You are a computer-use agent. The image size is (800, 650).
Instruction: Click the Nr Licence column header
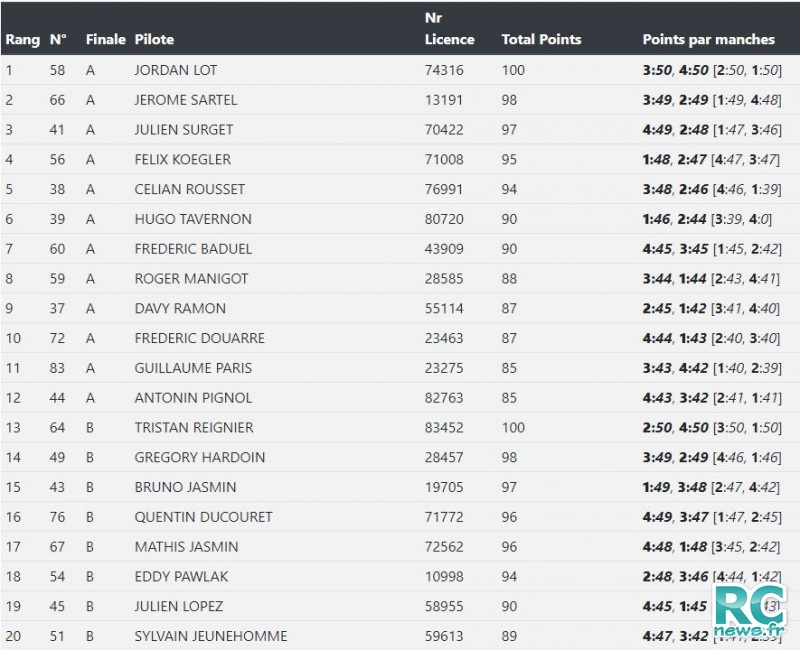click(449, 29)
